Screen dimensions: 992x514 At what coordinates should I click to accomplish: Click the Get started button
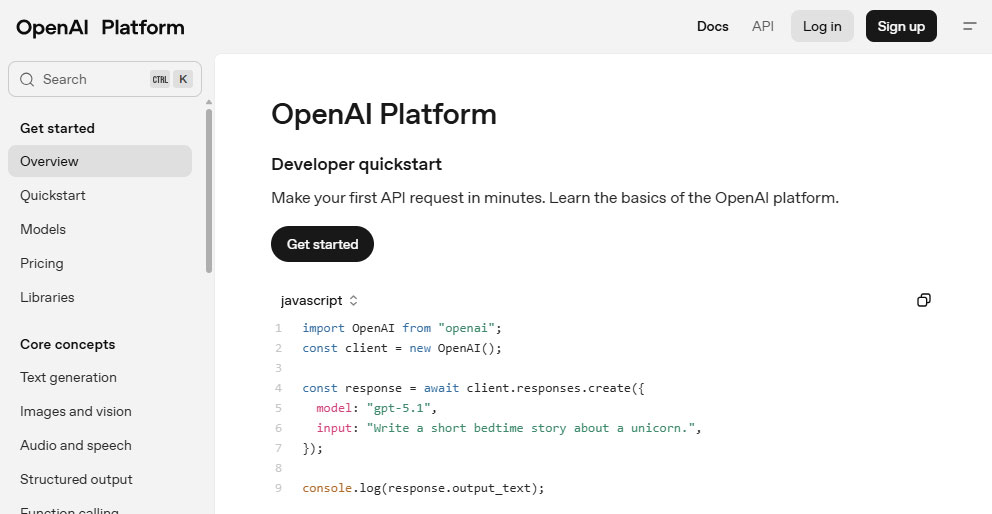tap(323, 244)
